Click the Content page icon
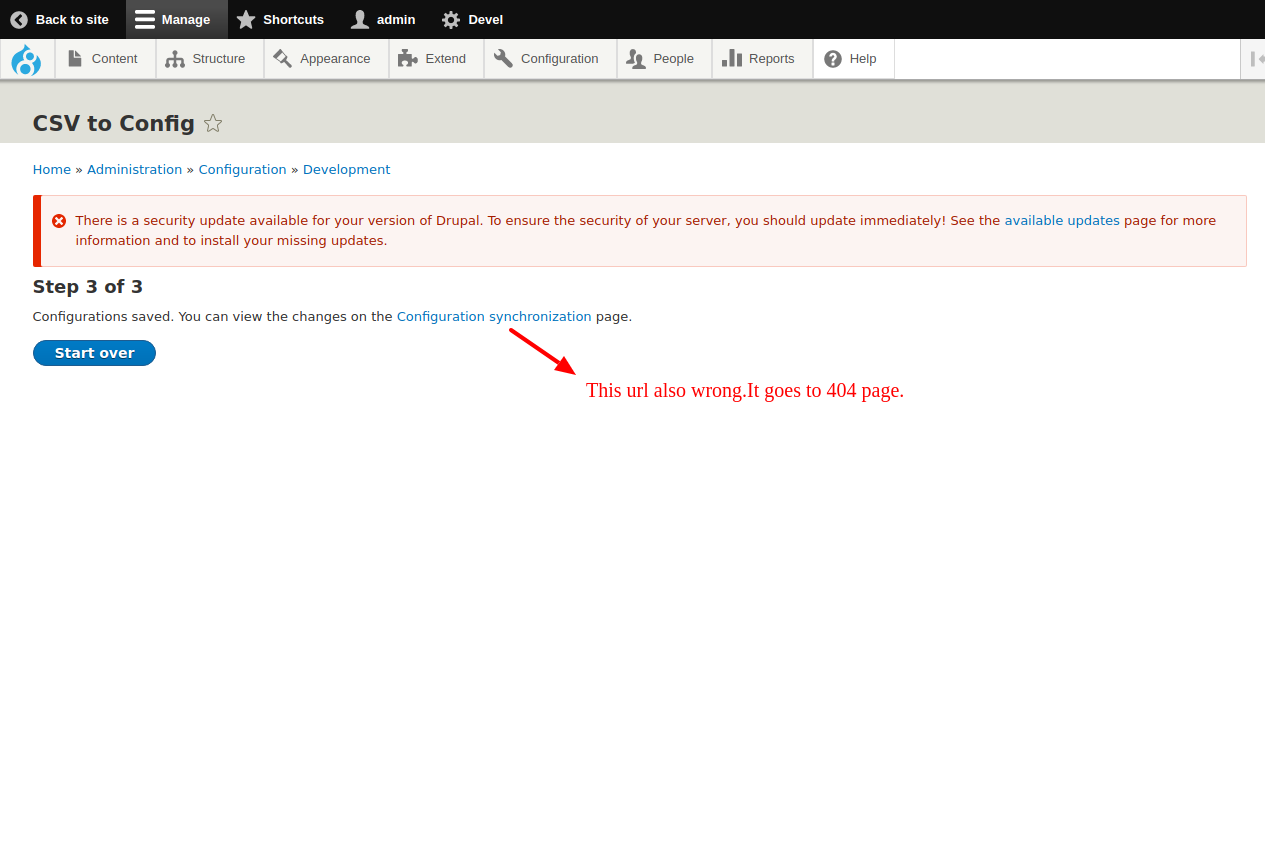 [75, 59]
